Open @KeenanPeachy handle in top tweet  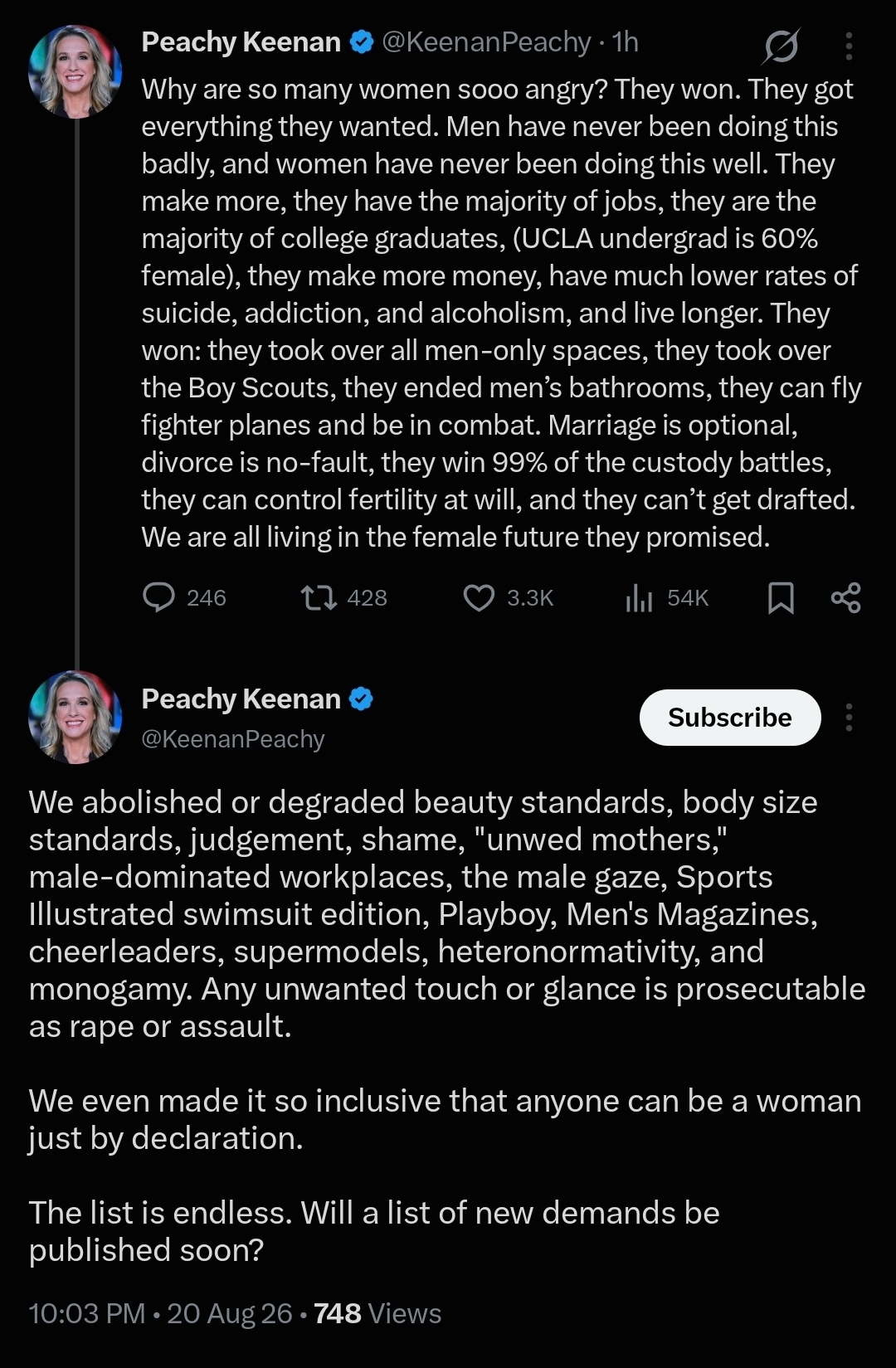[x=486, y=41]
